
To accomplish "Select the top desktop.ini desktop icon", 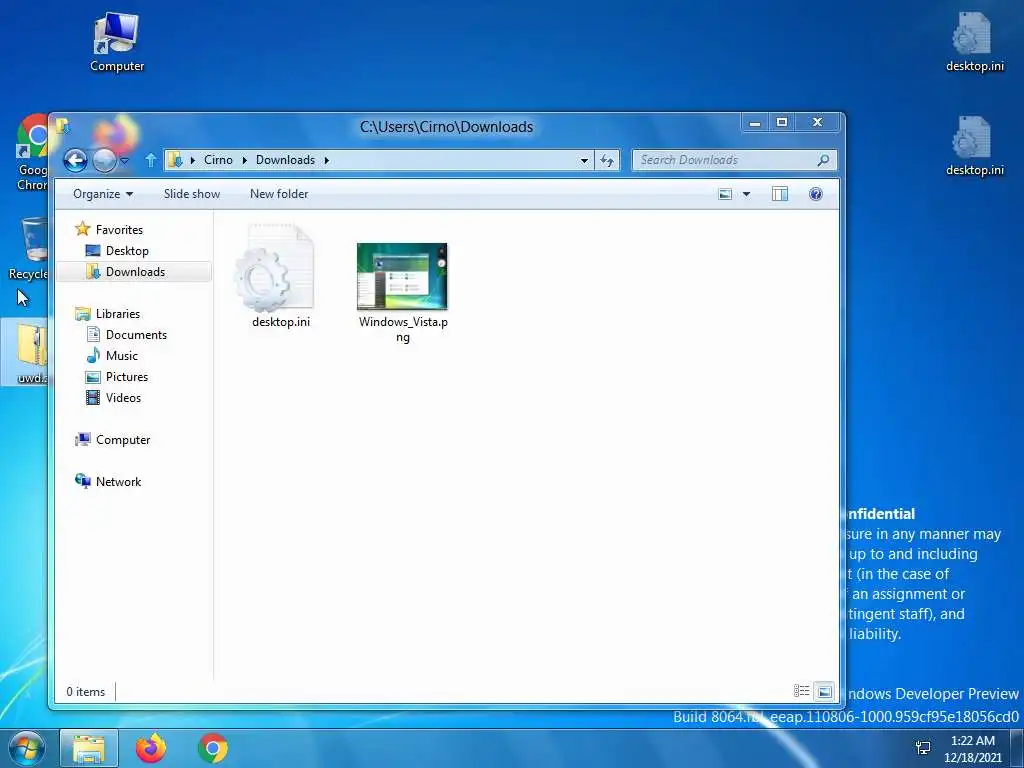I will 974,41.
